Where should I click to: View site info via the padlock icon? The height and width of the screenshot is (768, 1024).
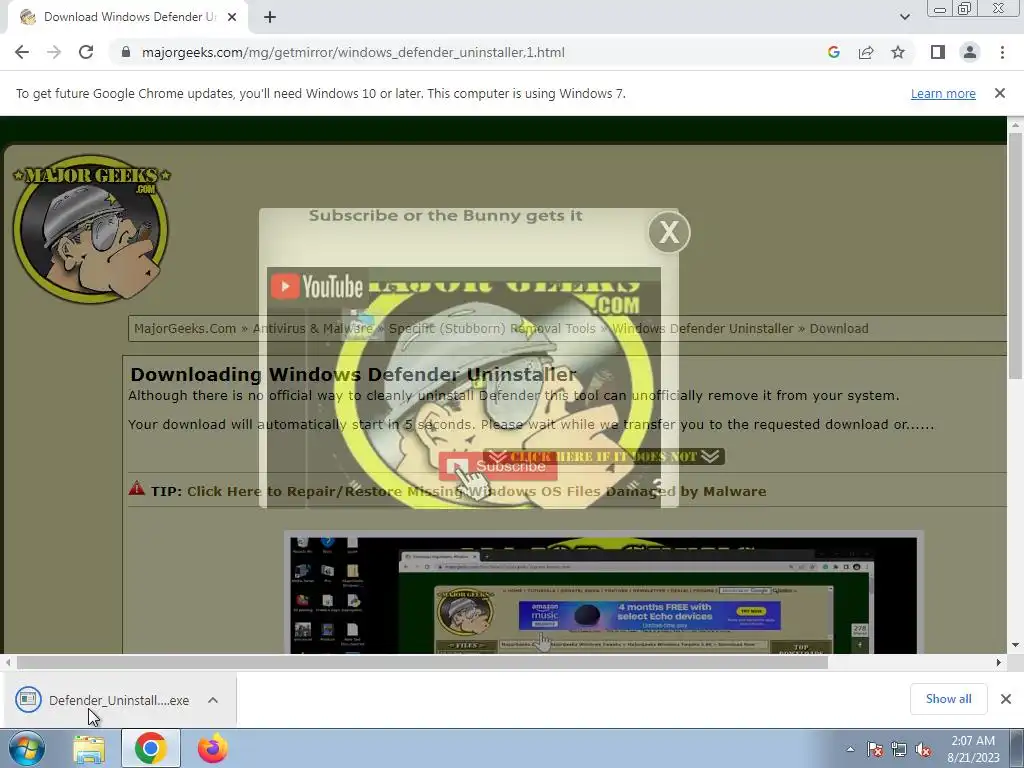pyautogui.click(x=126, y=52)
